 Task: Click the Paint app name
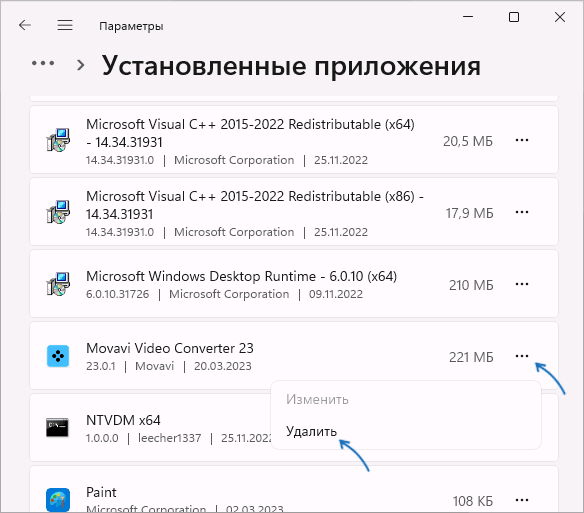click(101, 492)
